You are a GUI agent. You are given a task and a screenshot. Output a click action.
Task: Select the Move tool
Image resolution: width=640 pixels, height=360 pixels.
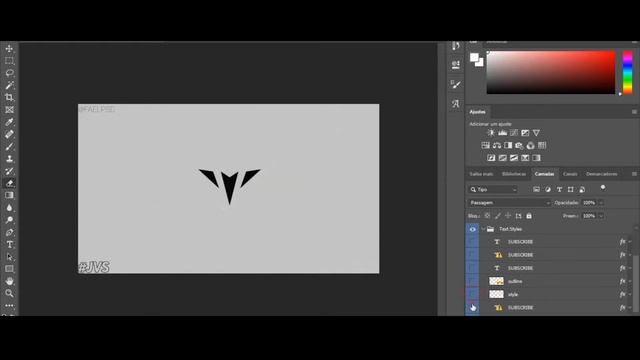tap(9, 49)
